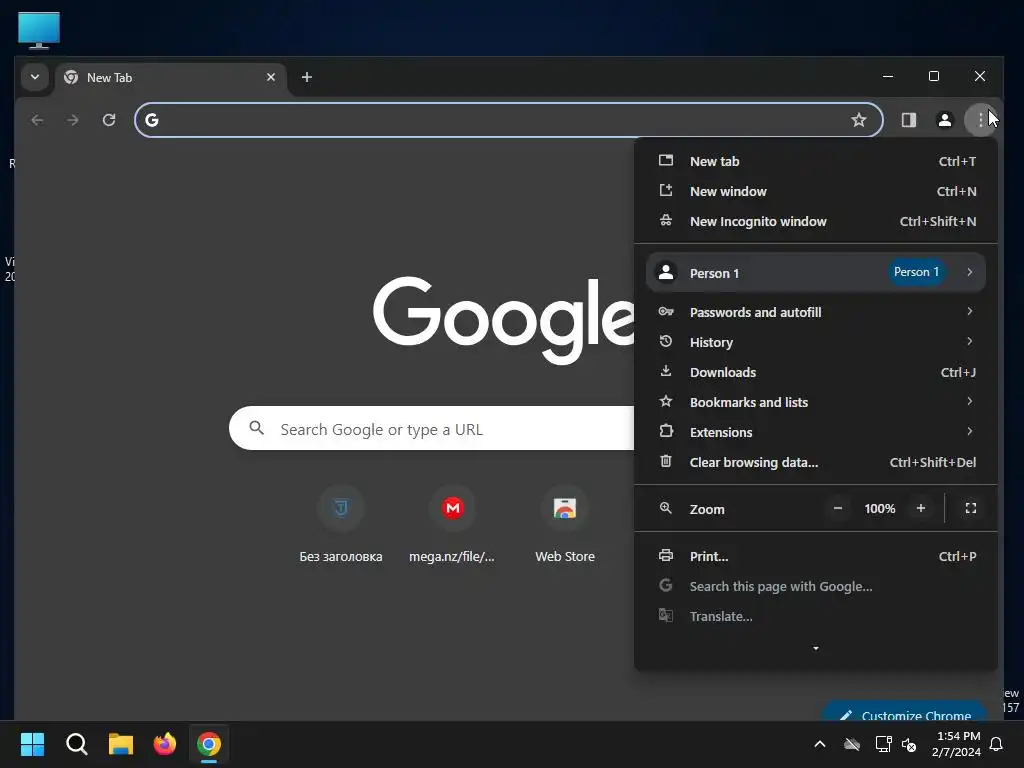Viewport: 1024px width, 768px height.
Task: Open Passwords and autofill submenu
Action: click(816, 312)
